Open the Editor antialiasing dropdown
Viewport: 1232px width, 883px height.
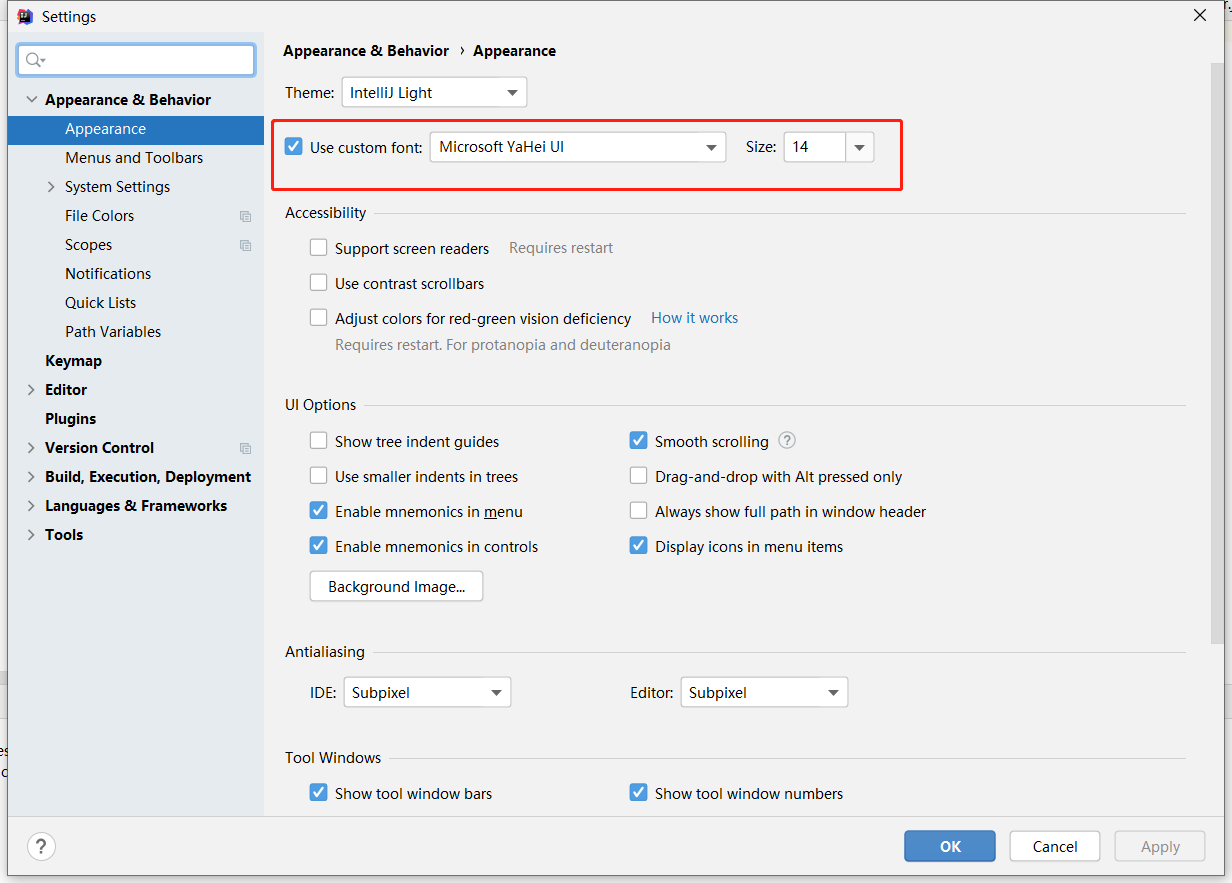[x=764, y=692]
